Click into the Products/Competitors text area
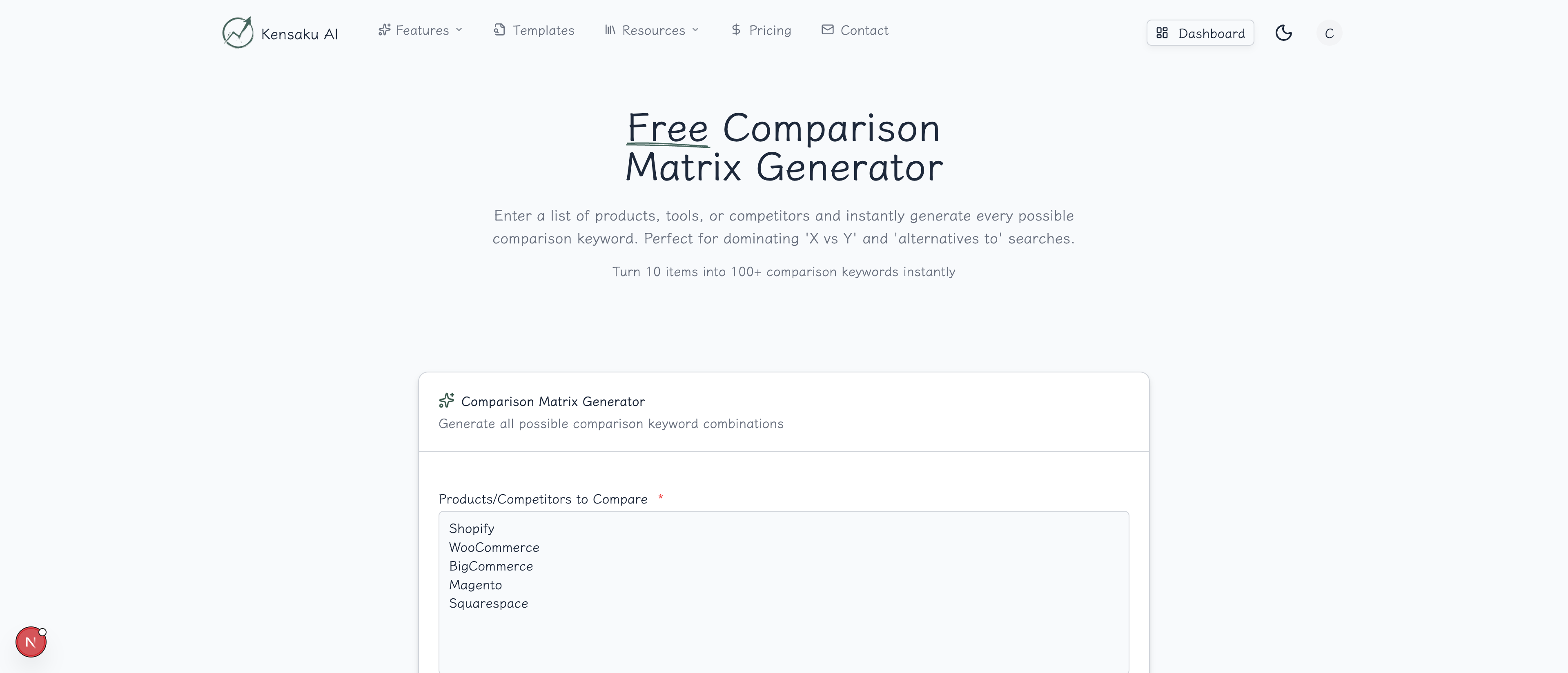 [784, 633]
